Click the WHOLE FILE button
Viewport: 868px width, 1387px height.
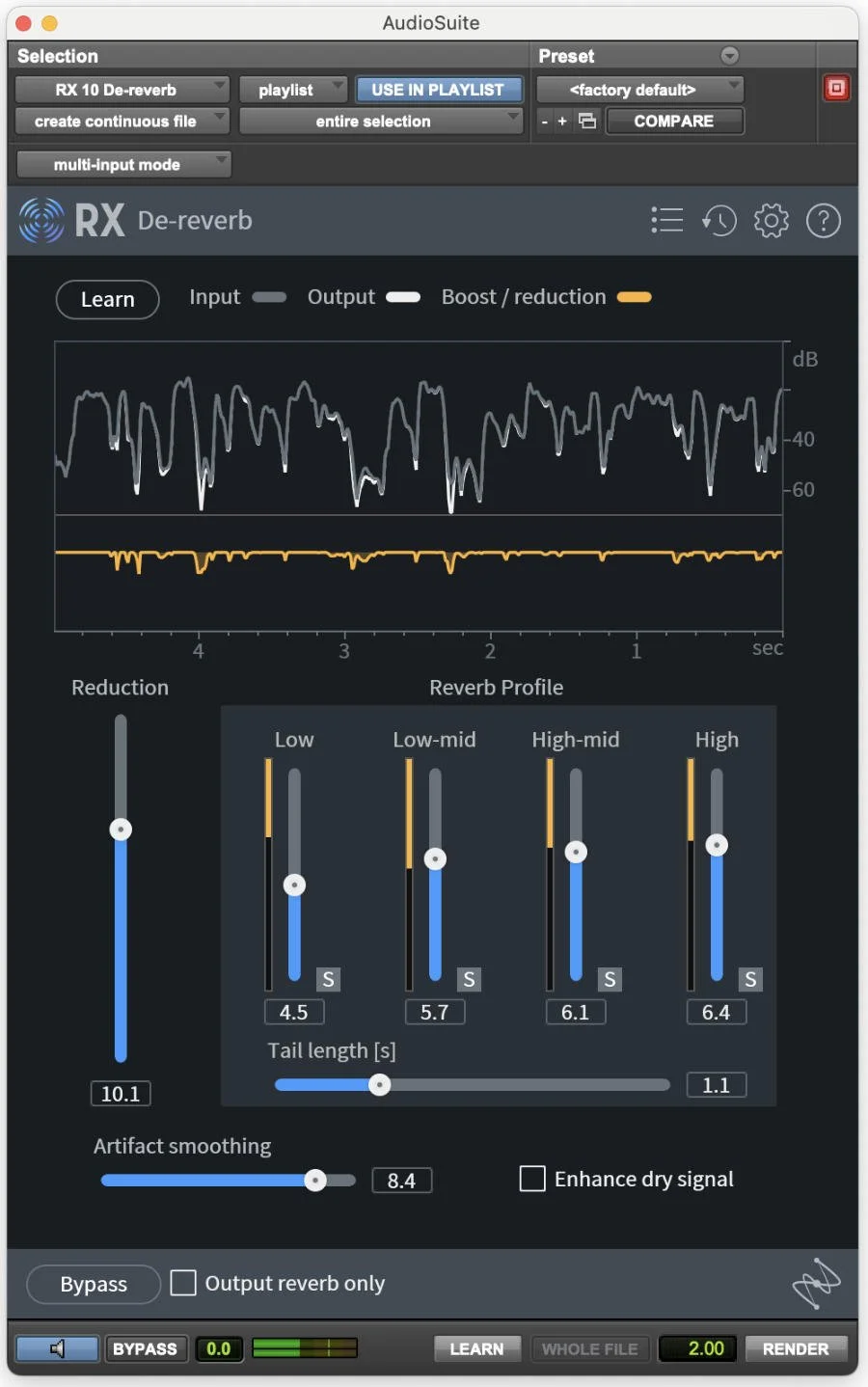(x=590, y=1348)
